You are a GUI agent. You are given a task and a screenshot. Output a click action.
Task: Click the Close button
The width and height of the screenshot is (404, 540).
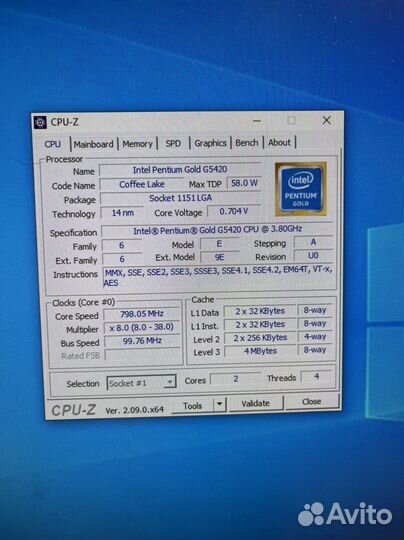pyautogui.click(x=312, y=402)
